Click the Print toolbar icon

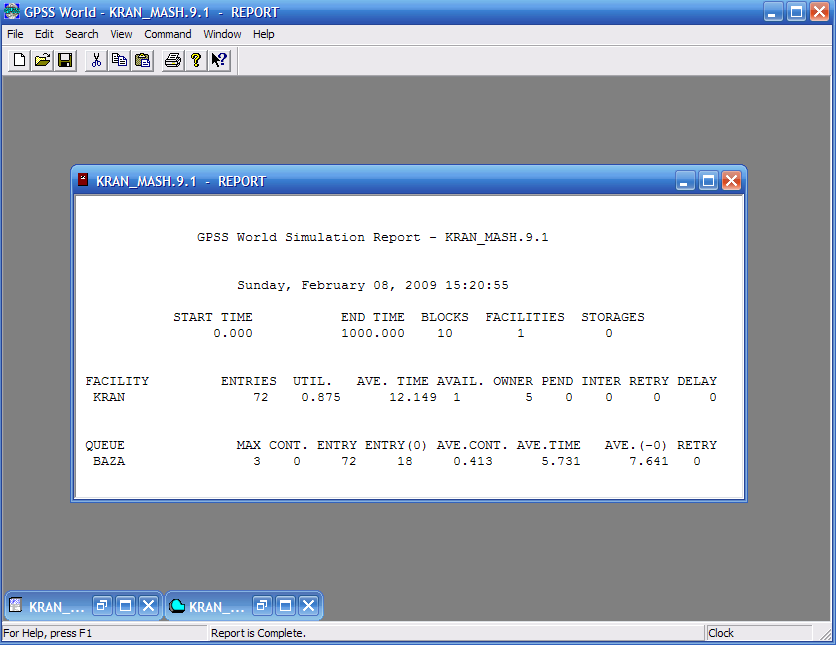[x=173, y=60]
